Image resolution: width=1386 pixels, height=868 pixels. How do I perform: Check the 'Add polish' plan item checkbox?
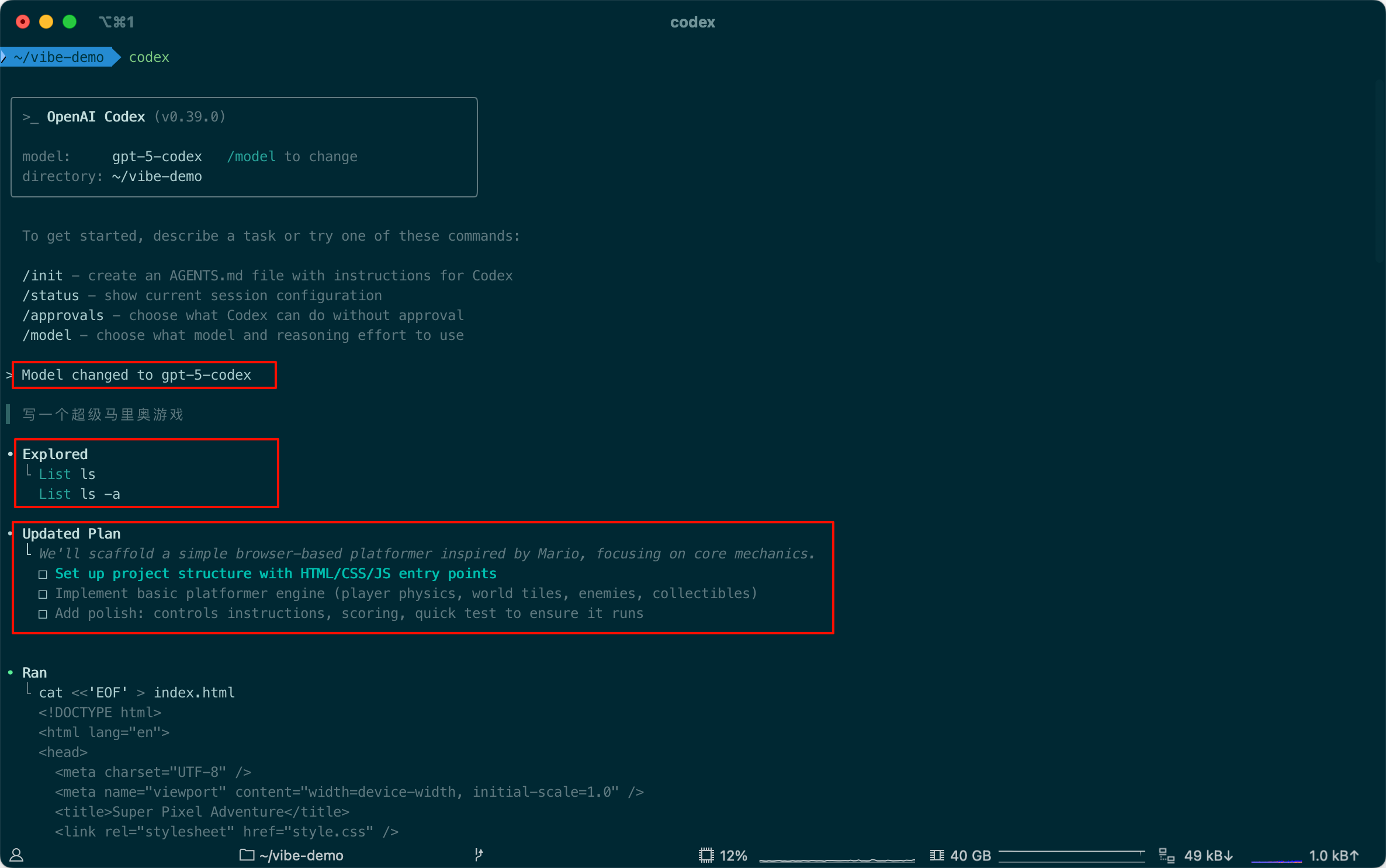(x=43, y=614)
